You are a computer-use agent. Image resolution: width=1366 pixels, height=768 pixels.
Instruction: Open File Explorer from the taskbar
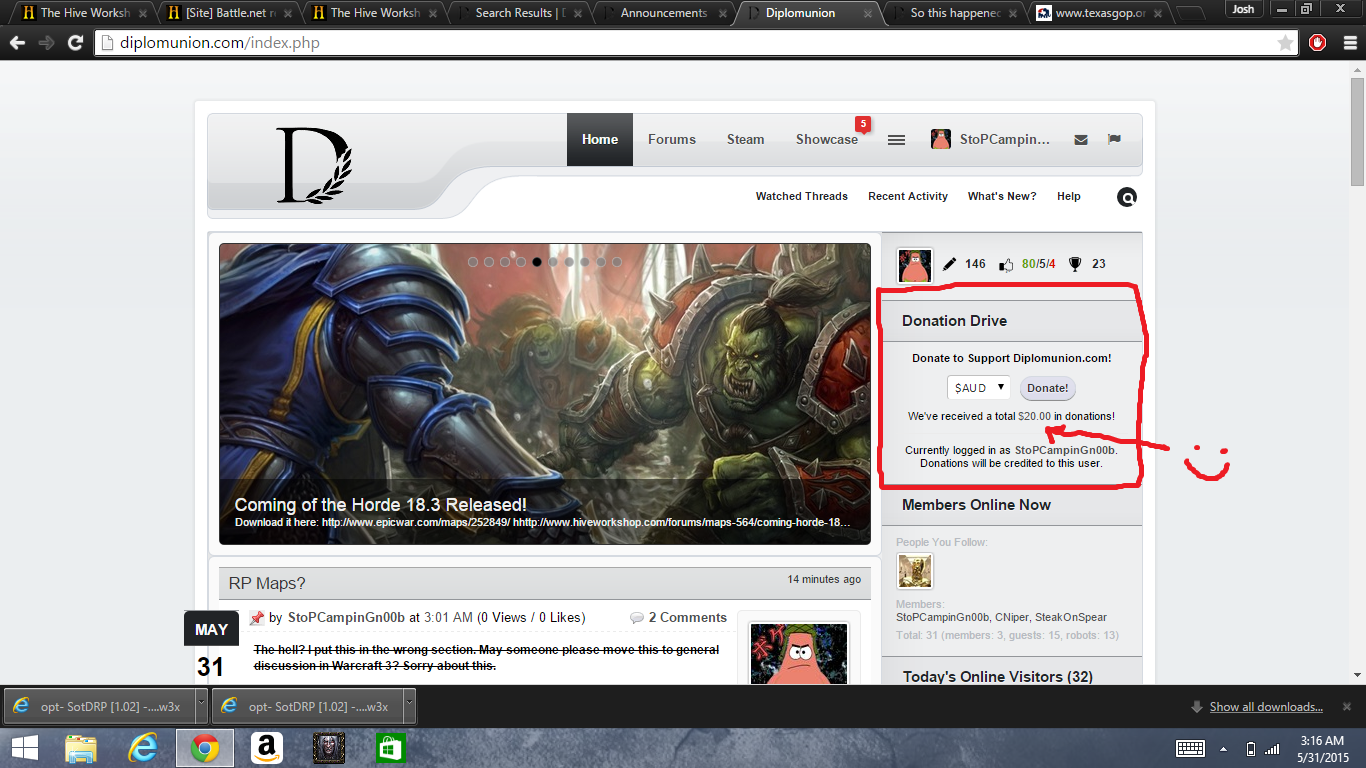tap(81, 748)
